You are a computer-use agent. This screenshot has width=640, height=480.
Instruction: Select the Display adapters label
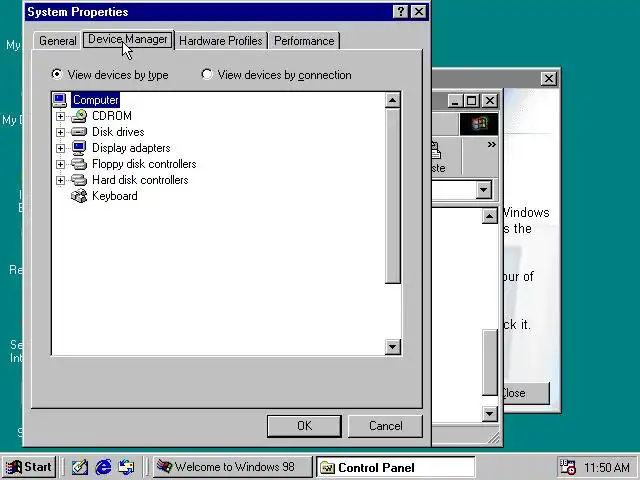click(131, 148)
